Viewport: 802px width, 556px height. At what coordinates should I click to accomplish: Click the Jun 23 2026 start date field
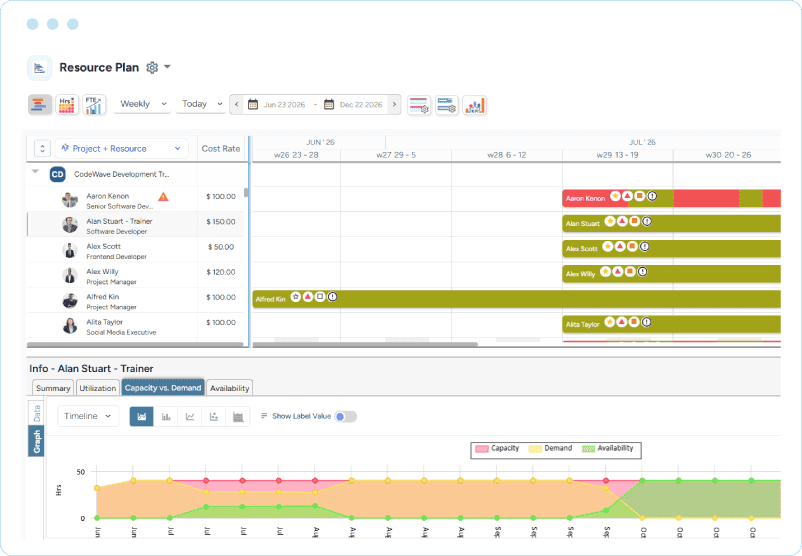coord(284,104)
